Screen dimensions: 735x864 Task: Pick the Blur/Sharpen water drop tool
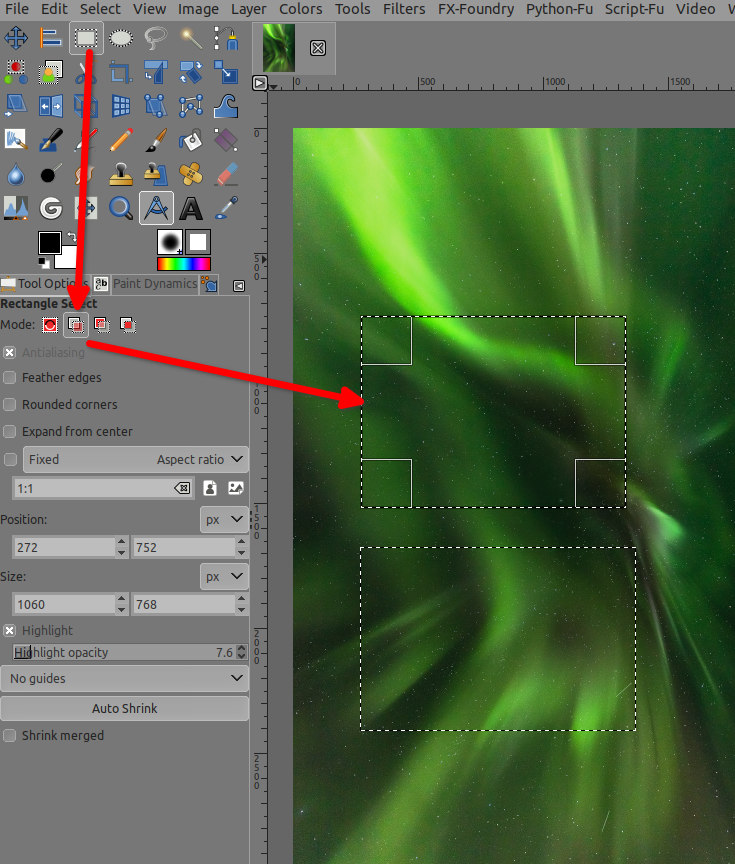pos(16,174)
